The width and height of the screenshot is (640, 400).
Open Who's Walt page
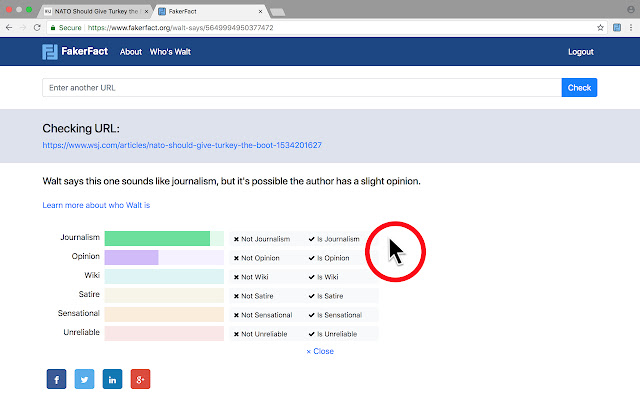point(170,52)
